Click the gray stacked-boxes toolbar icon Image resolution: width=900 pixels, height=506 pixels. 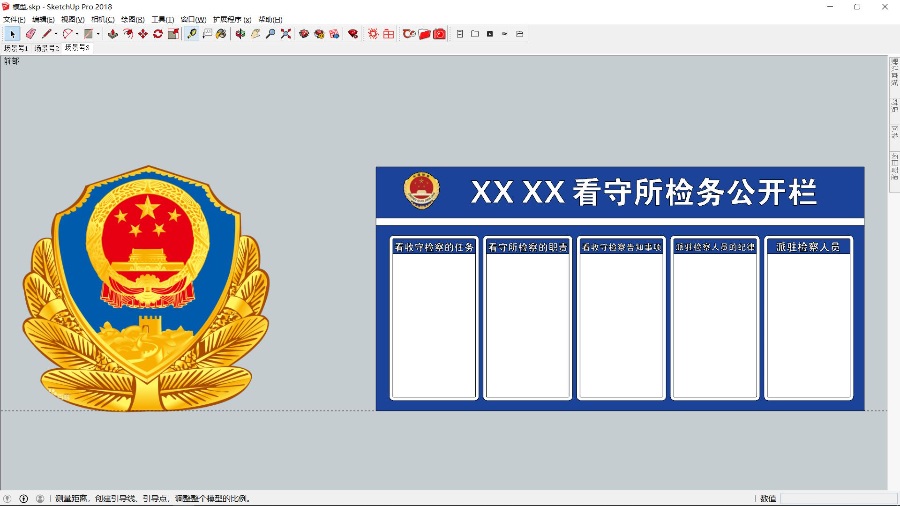460,34
